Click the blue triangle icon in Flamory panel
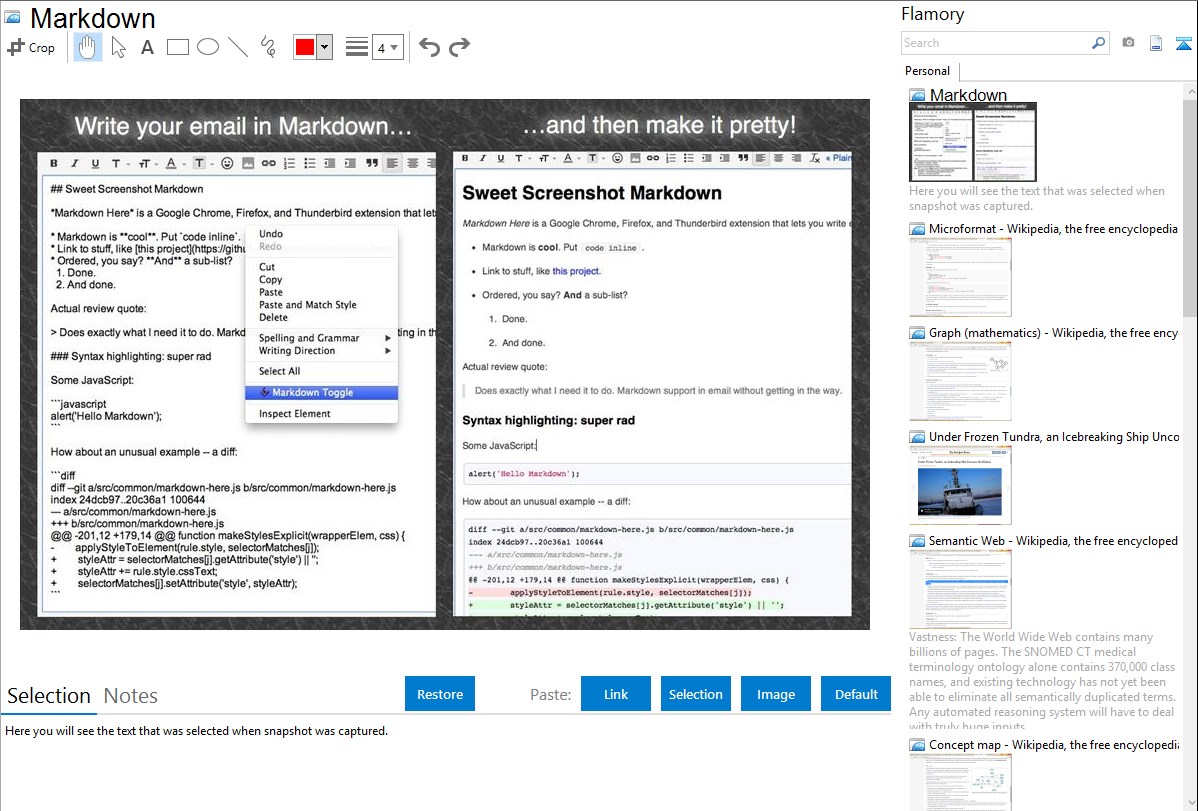 pyautogui.click(x=1183, y=43)
